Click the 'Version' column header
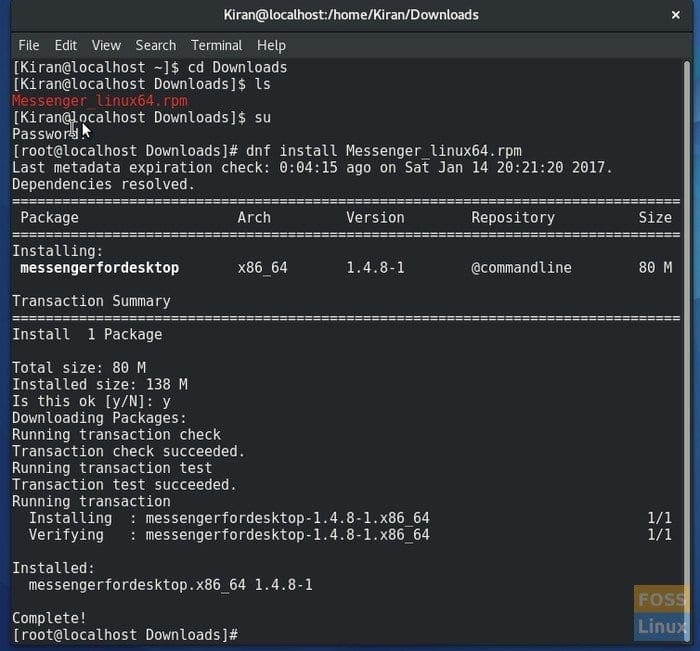The height and width of the screenshot is (651, 700). click(x=375, y=217)
